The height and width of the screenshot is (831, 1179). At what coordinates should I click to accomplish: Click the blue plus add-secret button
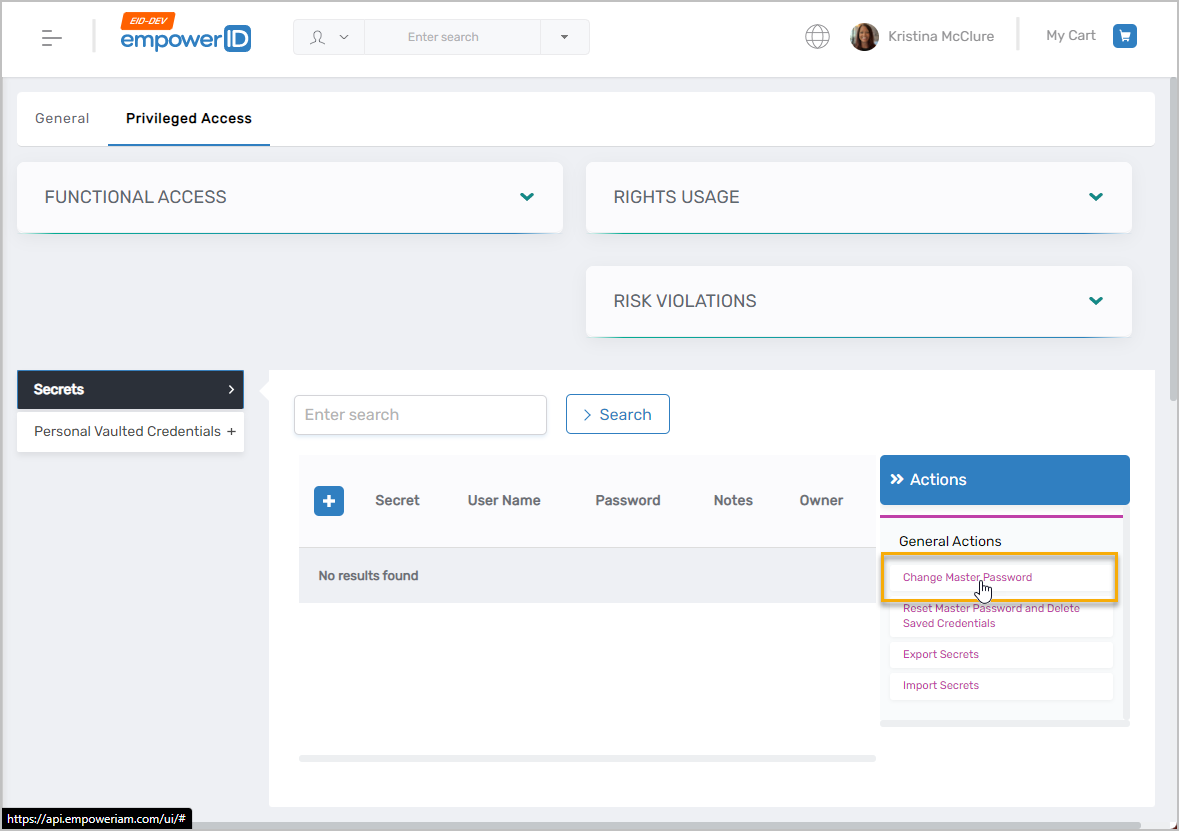[x=329, y=501]
